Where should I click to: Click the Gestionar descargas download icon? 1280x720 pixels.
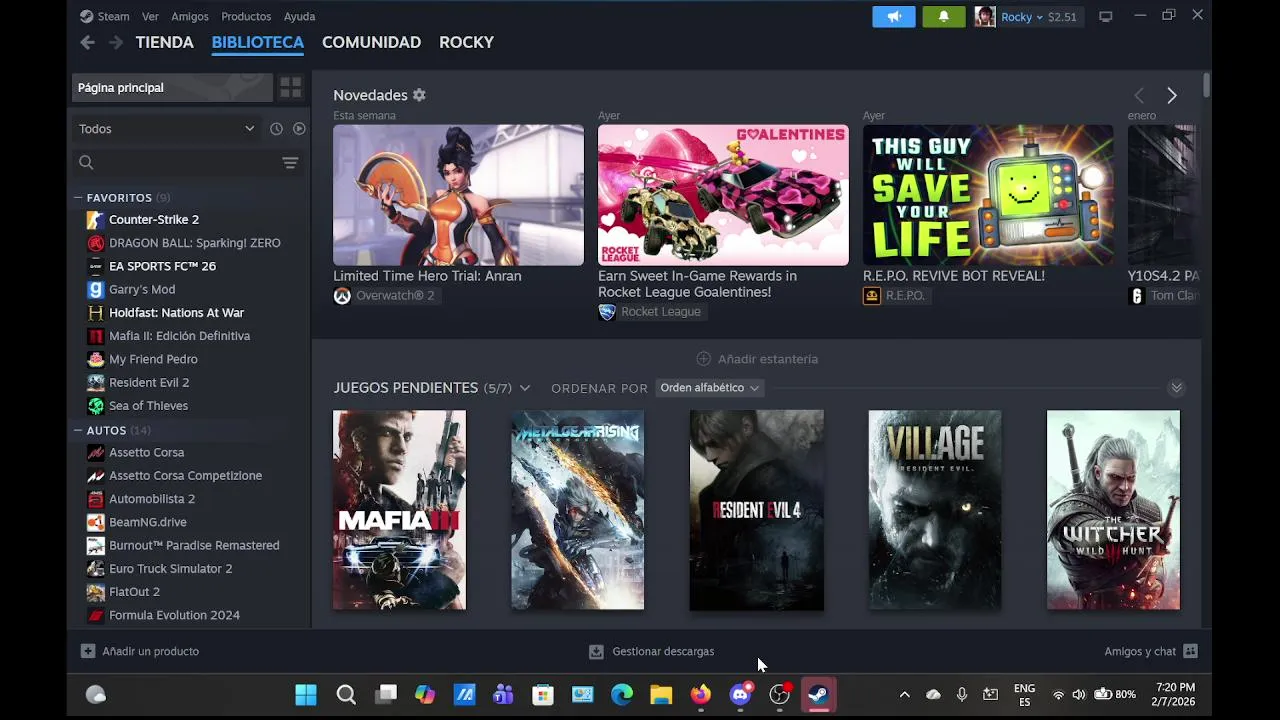(596, 652)
